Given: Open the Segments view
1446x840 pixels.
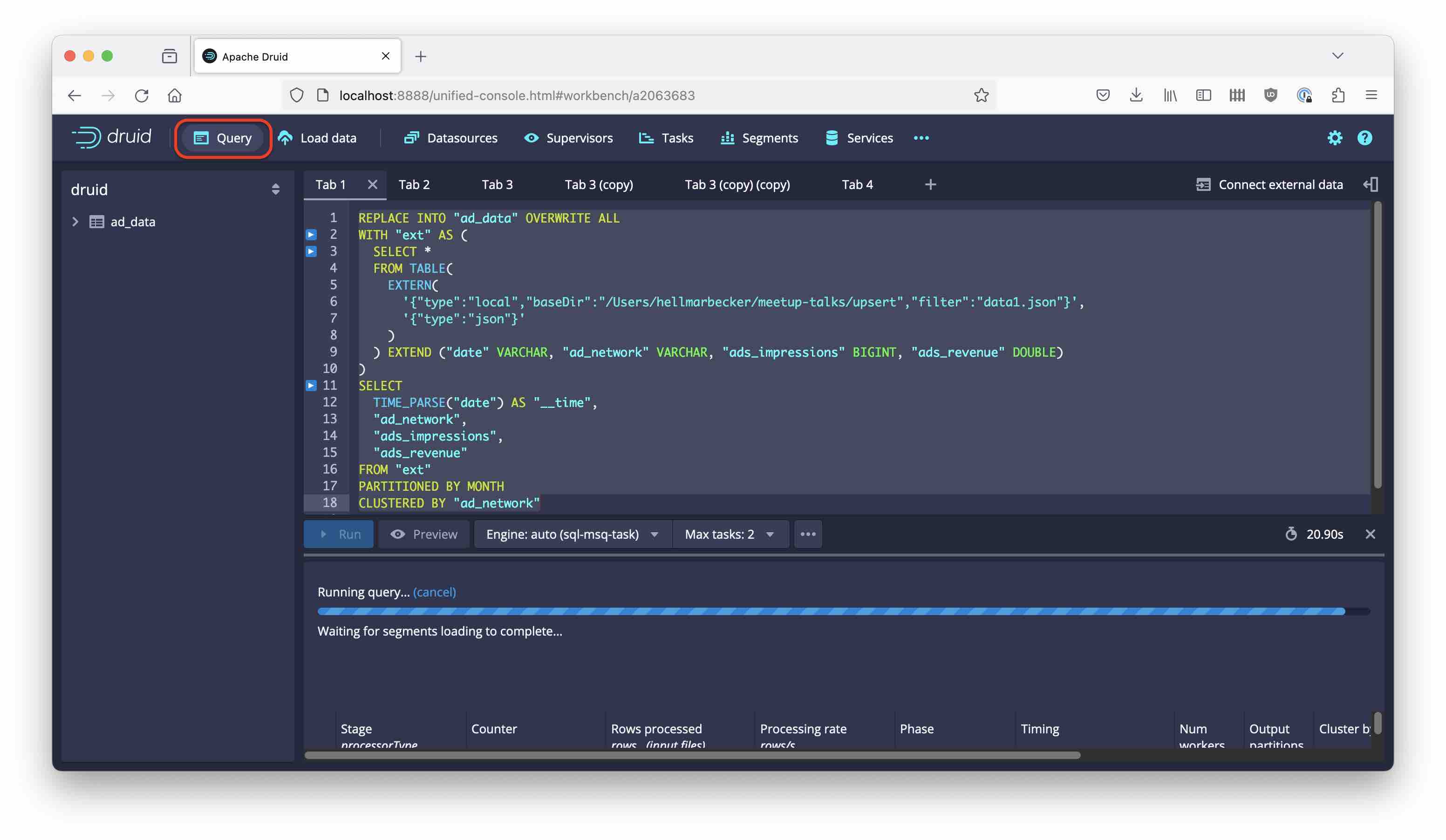Looking at the screenshot, I should (x=770, y=138).
